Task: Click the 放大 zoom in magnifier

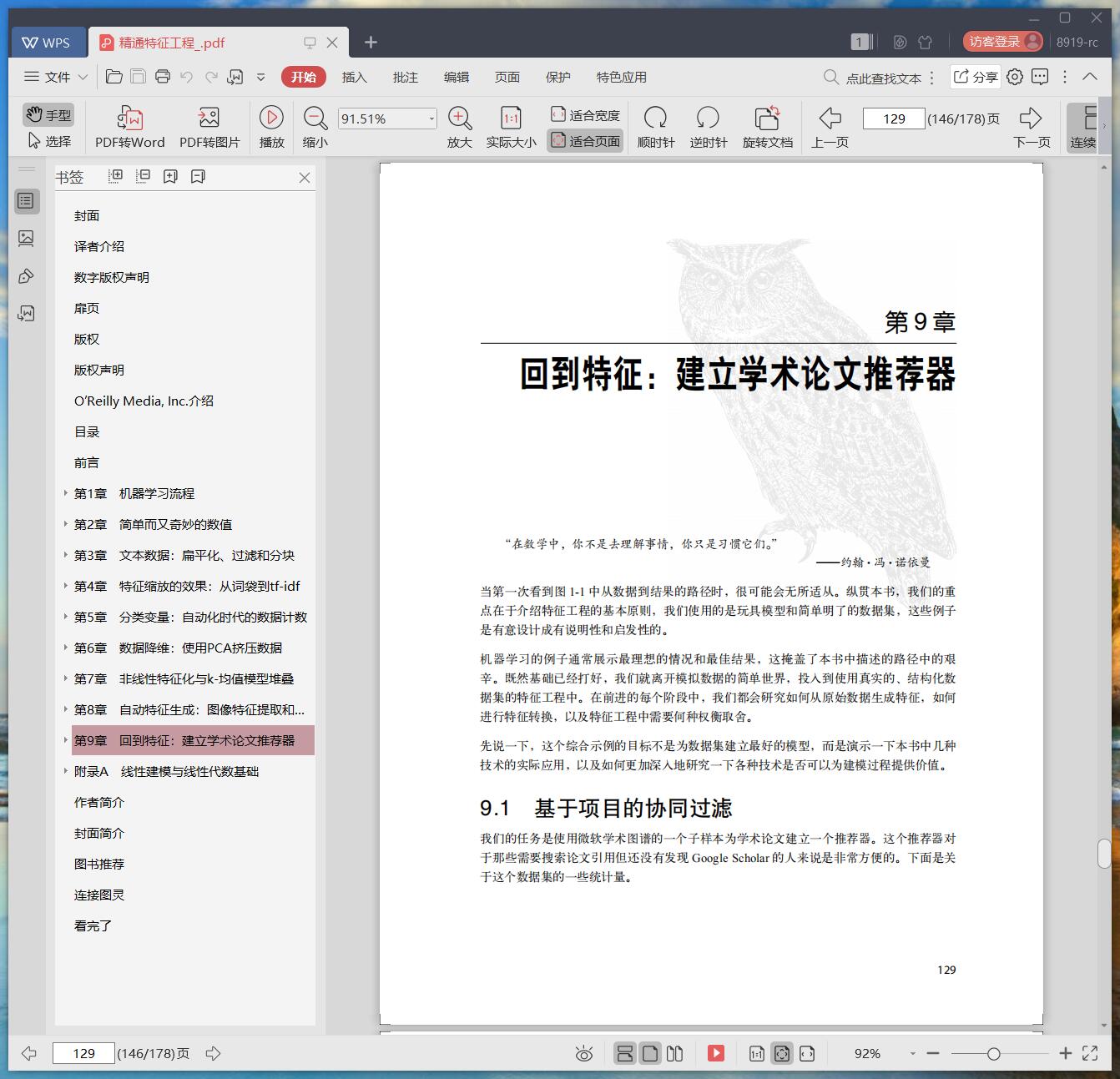Action: (x=460, y=127)
